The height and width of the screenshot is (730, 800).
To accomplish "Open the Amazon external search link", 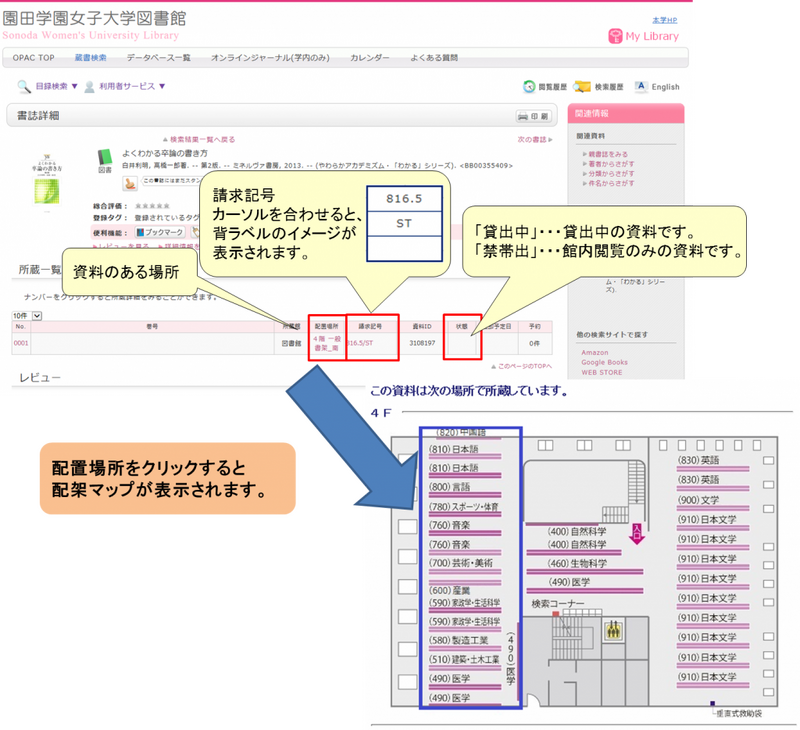I will tap(595, 353).
